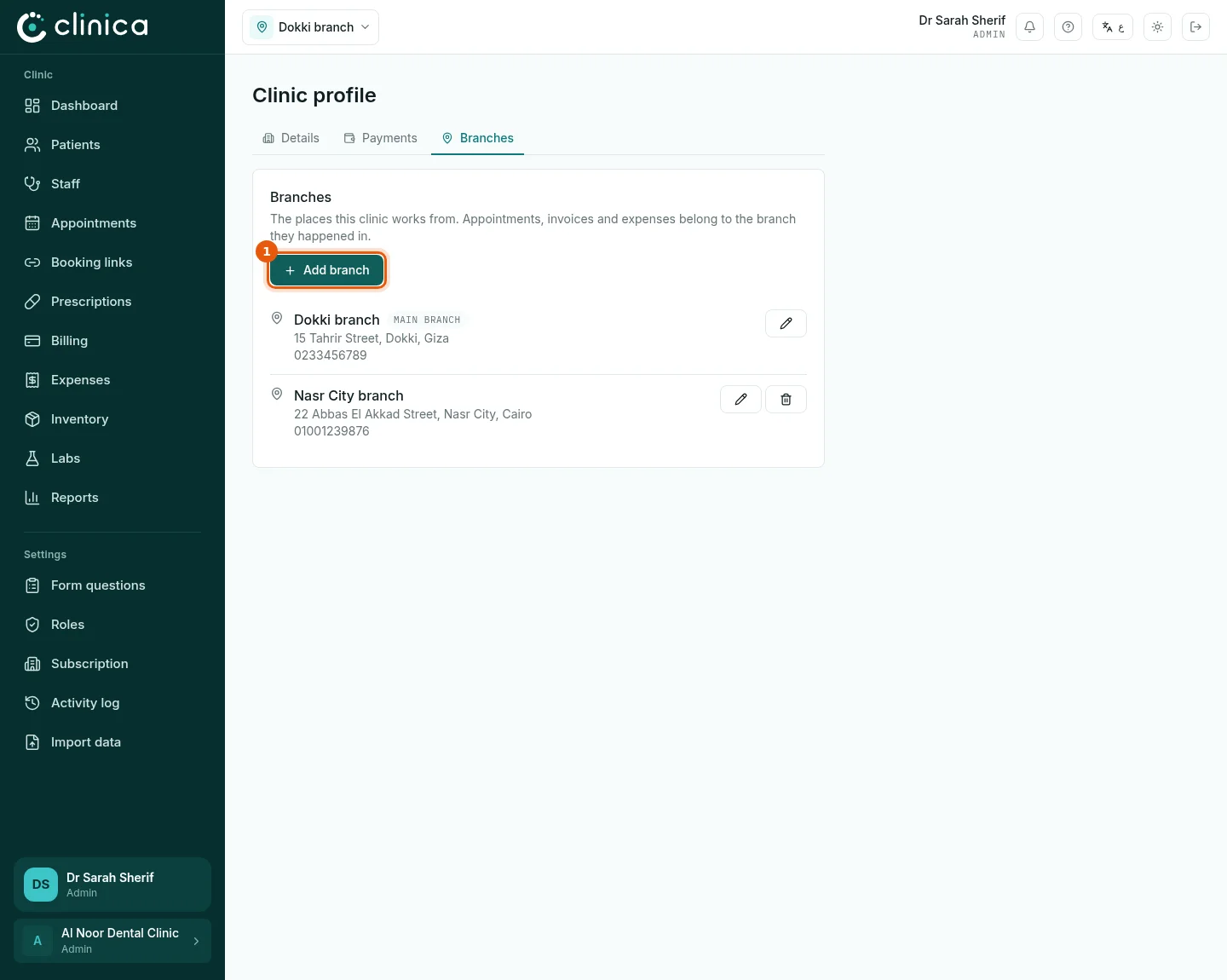Click the Nasr City branch name
Viewport: 1227px width, 980px height.
(x=349, y=395)
